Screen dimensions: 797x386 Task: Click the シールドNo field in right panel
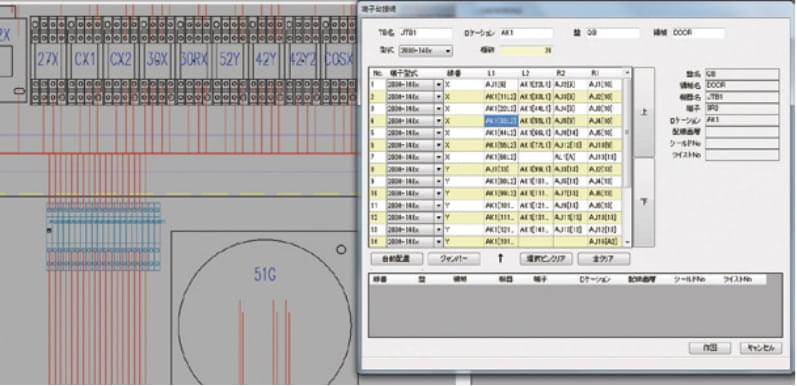[742, 143]
